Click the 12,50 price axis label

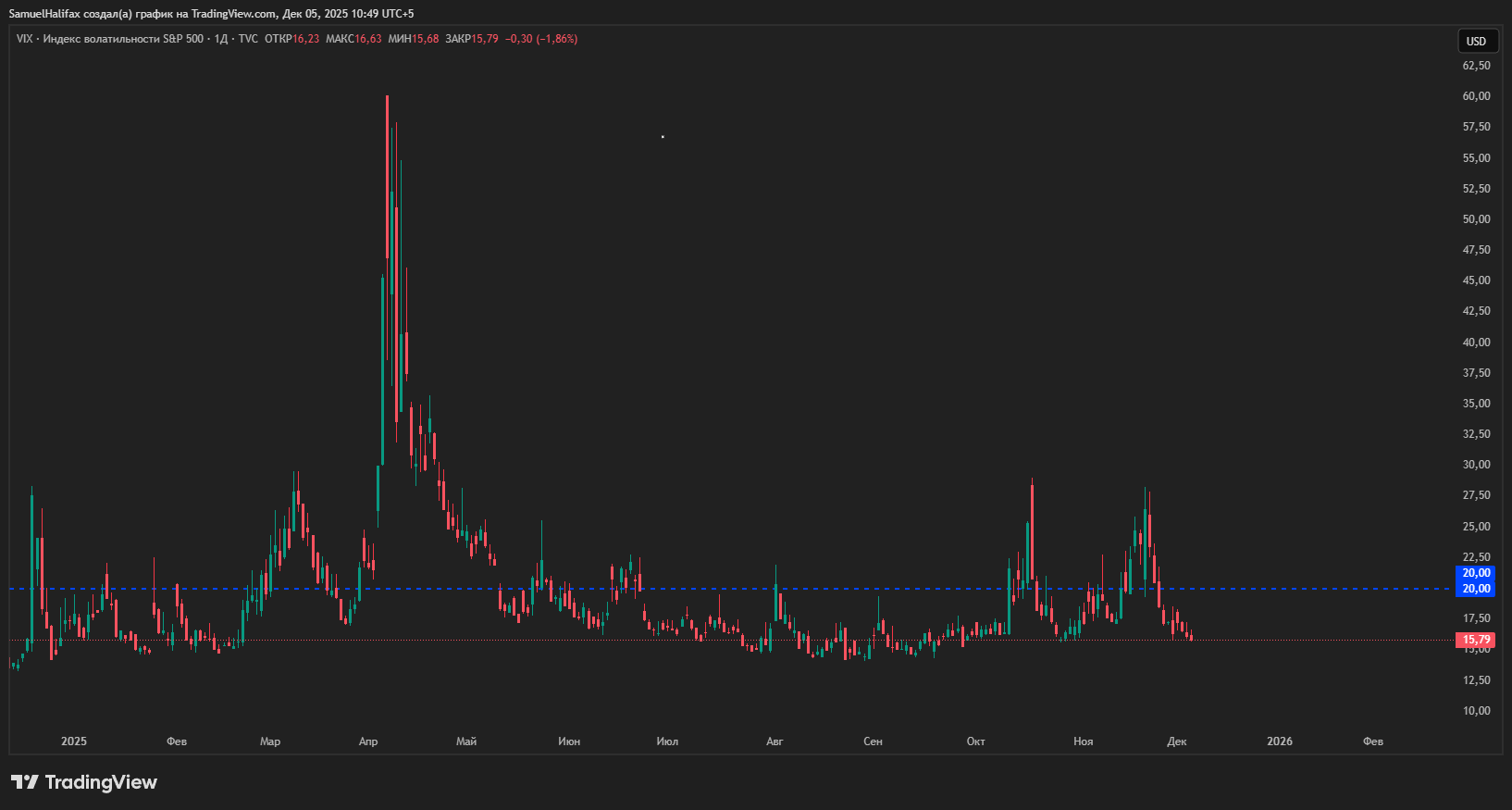click(1477, 680)
